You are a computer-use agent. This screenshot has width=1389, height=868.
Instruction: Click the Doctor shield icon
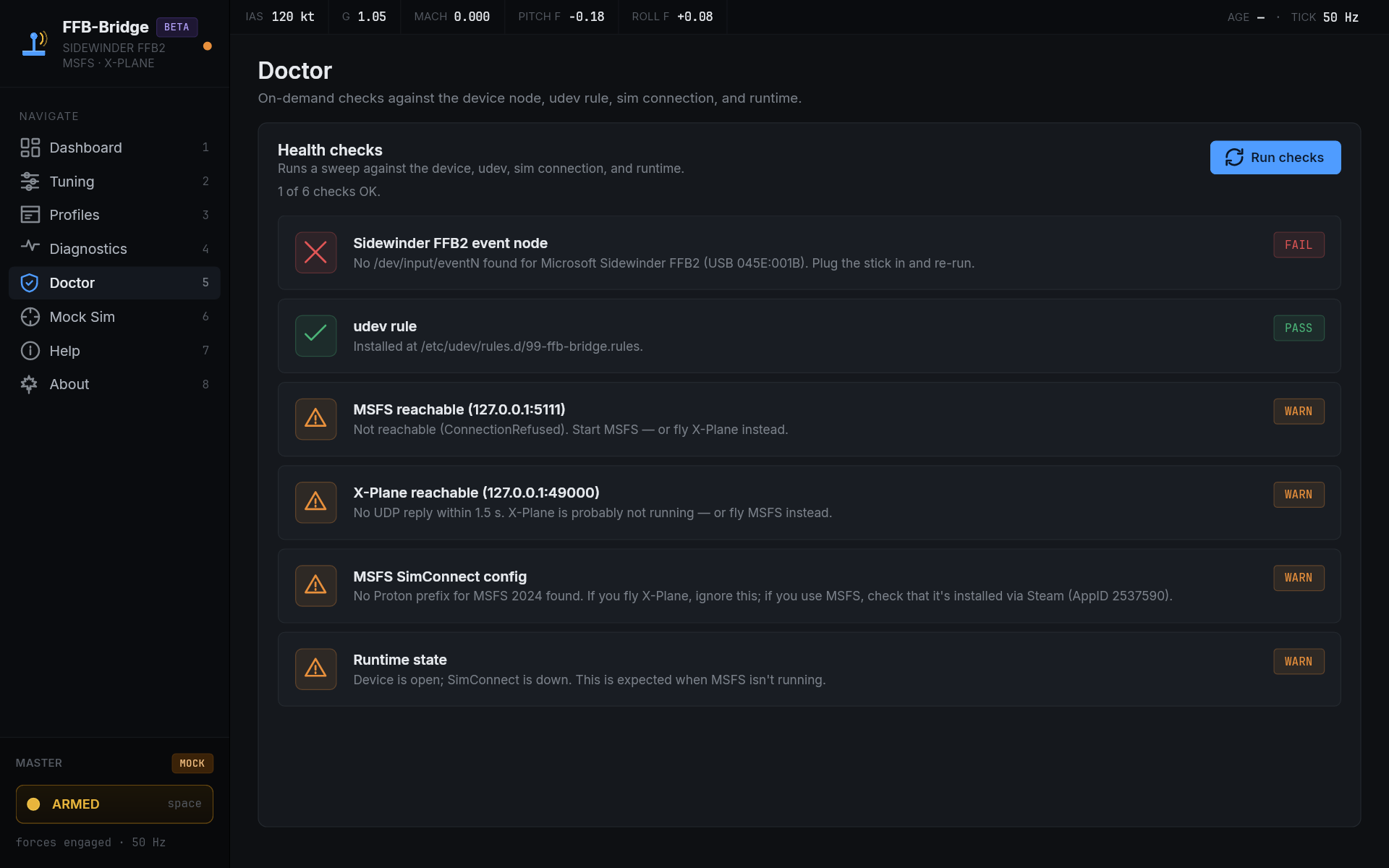(30, 283)
